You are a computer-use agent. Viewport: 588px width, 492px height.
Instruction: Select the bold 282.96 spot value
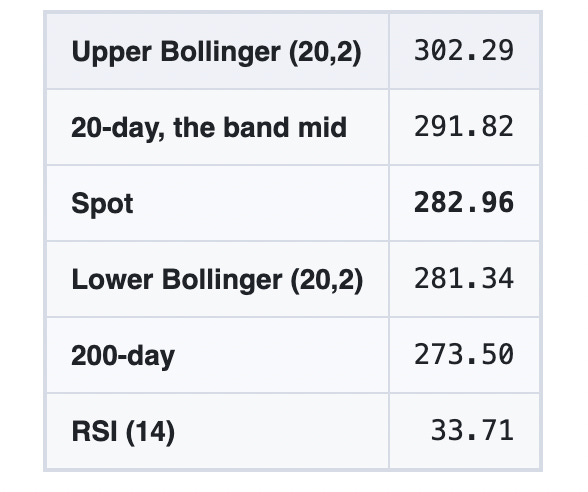point(464,203)
